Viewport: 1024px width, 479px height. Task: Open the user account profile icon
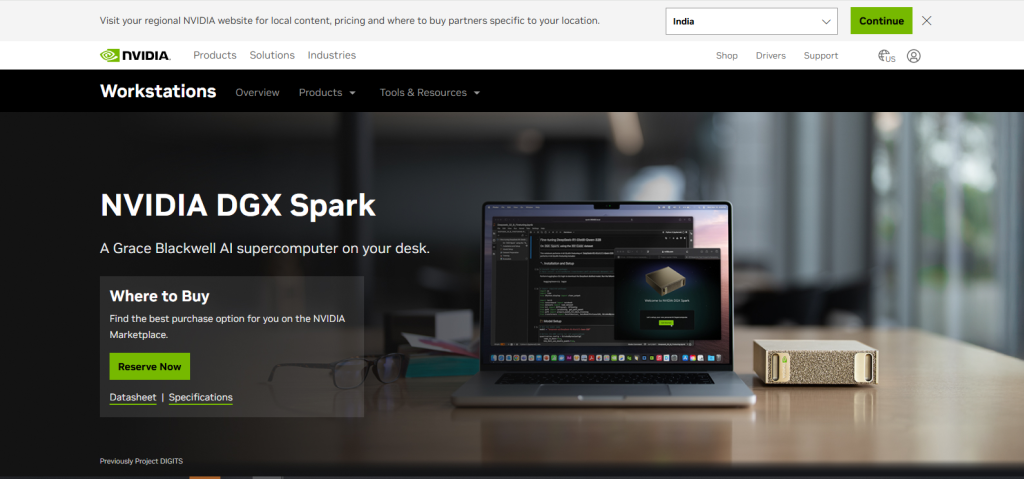point(914,56)
